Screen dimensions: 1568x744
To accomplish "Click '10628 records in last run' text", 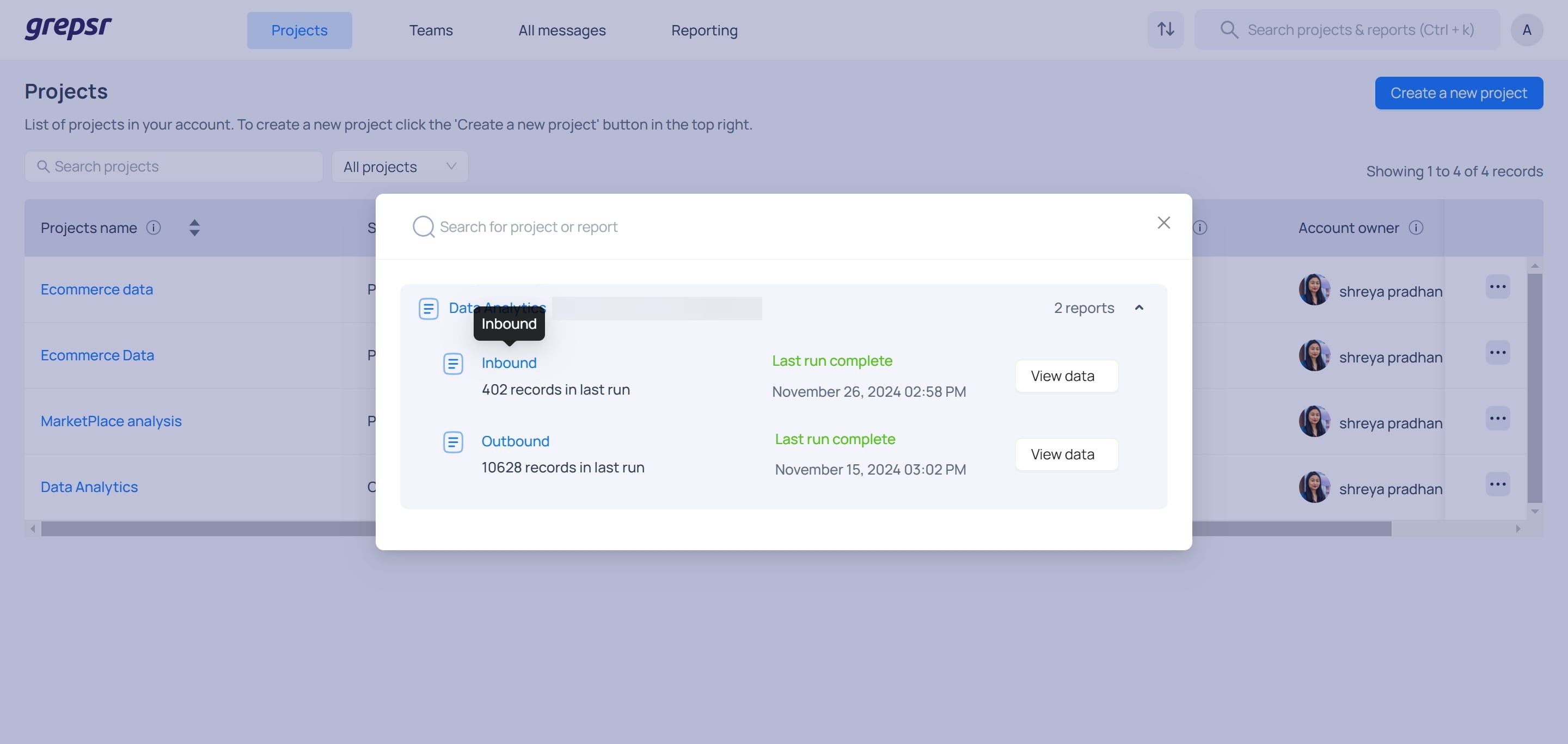I will (562, 467).
